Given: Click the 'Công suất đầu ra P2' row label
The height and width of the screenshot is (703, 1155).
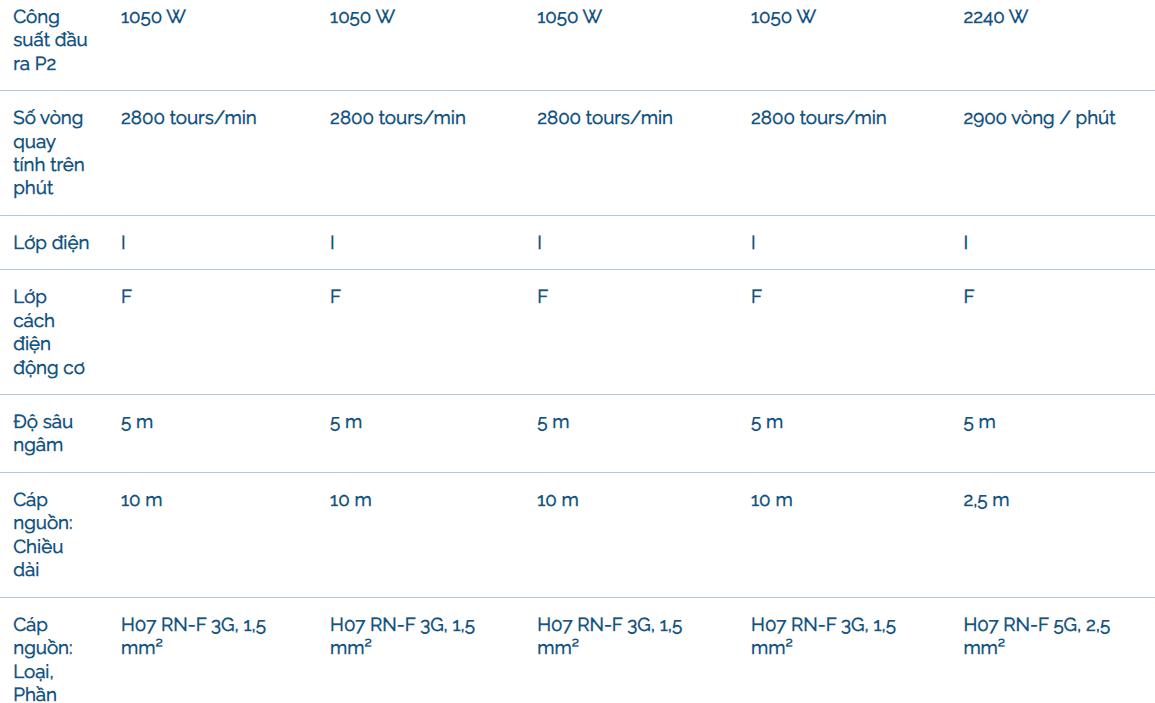Looking at the screenshot, I should click(x=50, y=40).
